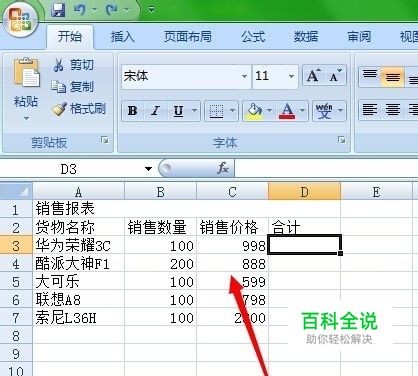The width and height of the screenshot is (418, 376).
Task: Apply yellow fill color bucket
Action: click(254, 111)
